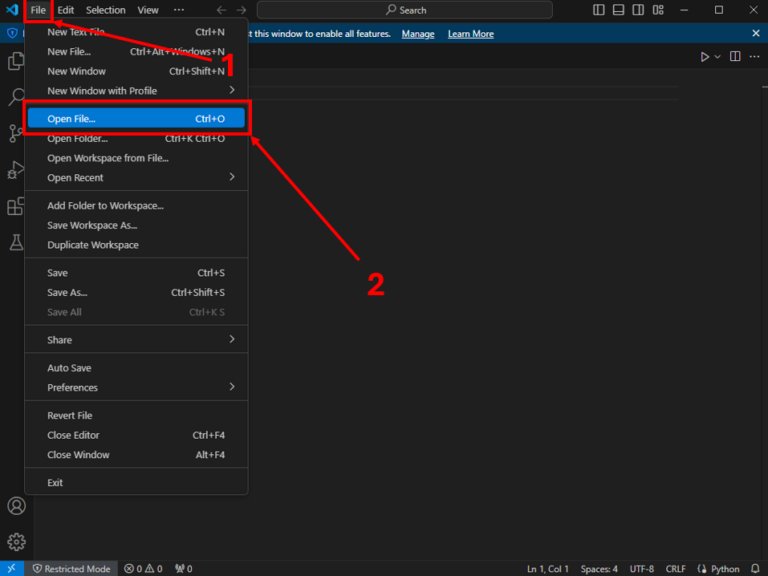Toggle primary side bar layout button
This screenshot has height=576, width=768.
[599, 10]
